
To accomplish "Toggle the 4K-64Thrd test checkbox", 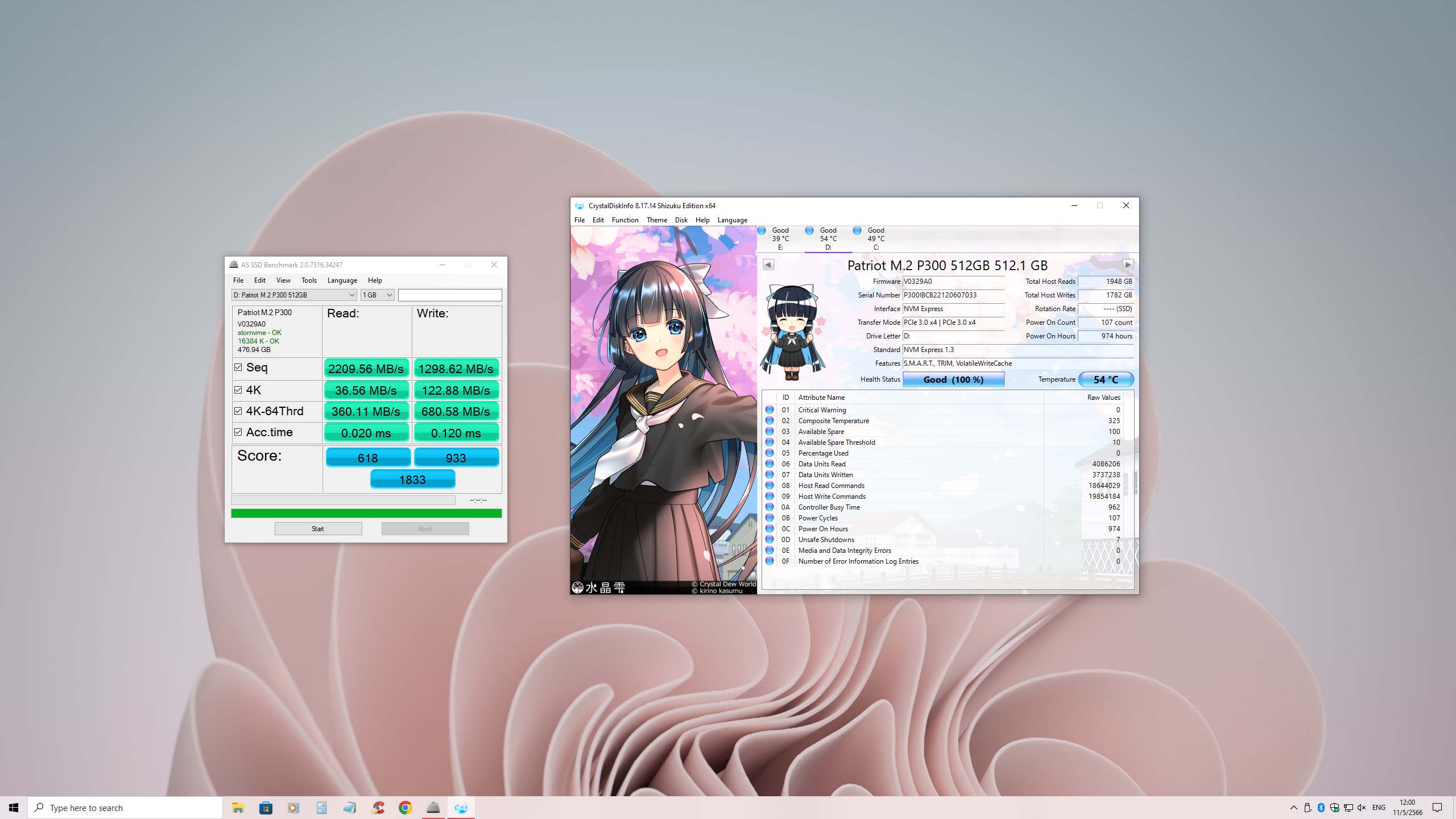I will pyautogui.click(x=238, y=411).
